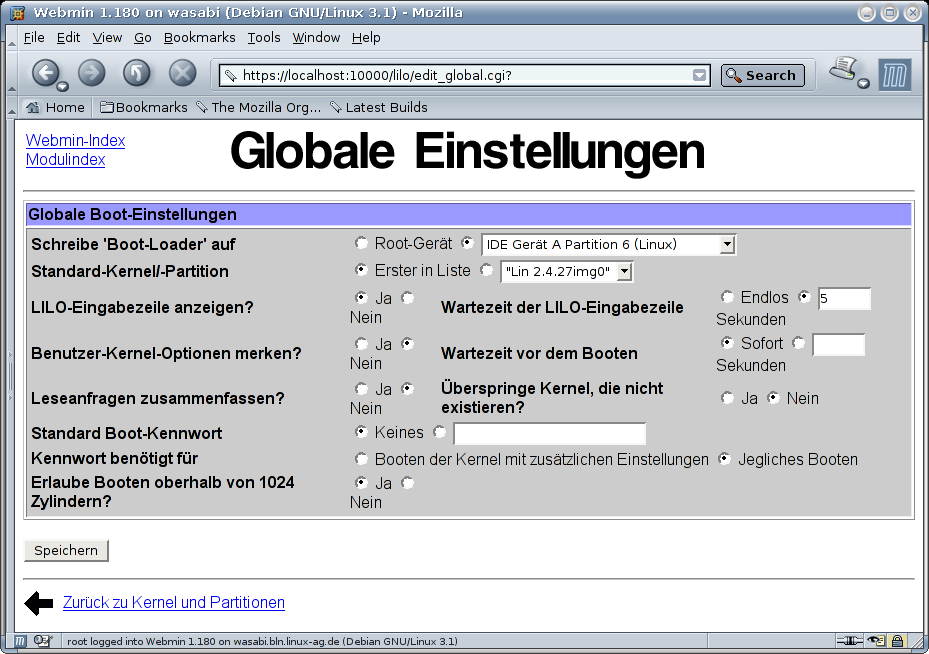The height and width of the screenshot is (654, 929).
Task: Open the "Lin 2.4.27img0" kernel dropdown
Action: [x=567, y=271]
